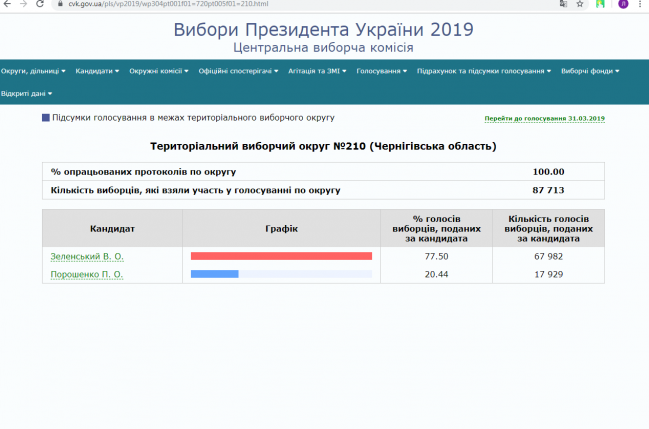Bookmark this page with the star icon
Viewport: 649px width, 429px height.
(579, 5)
